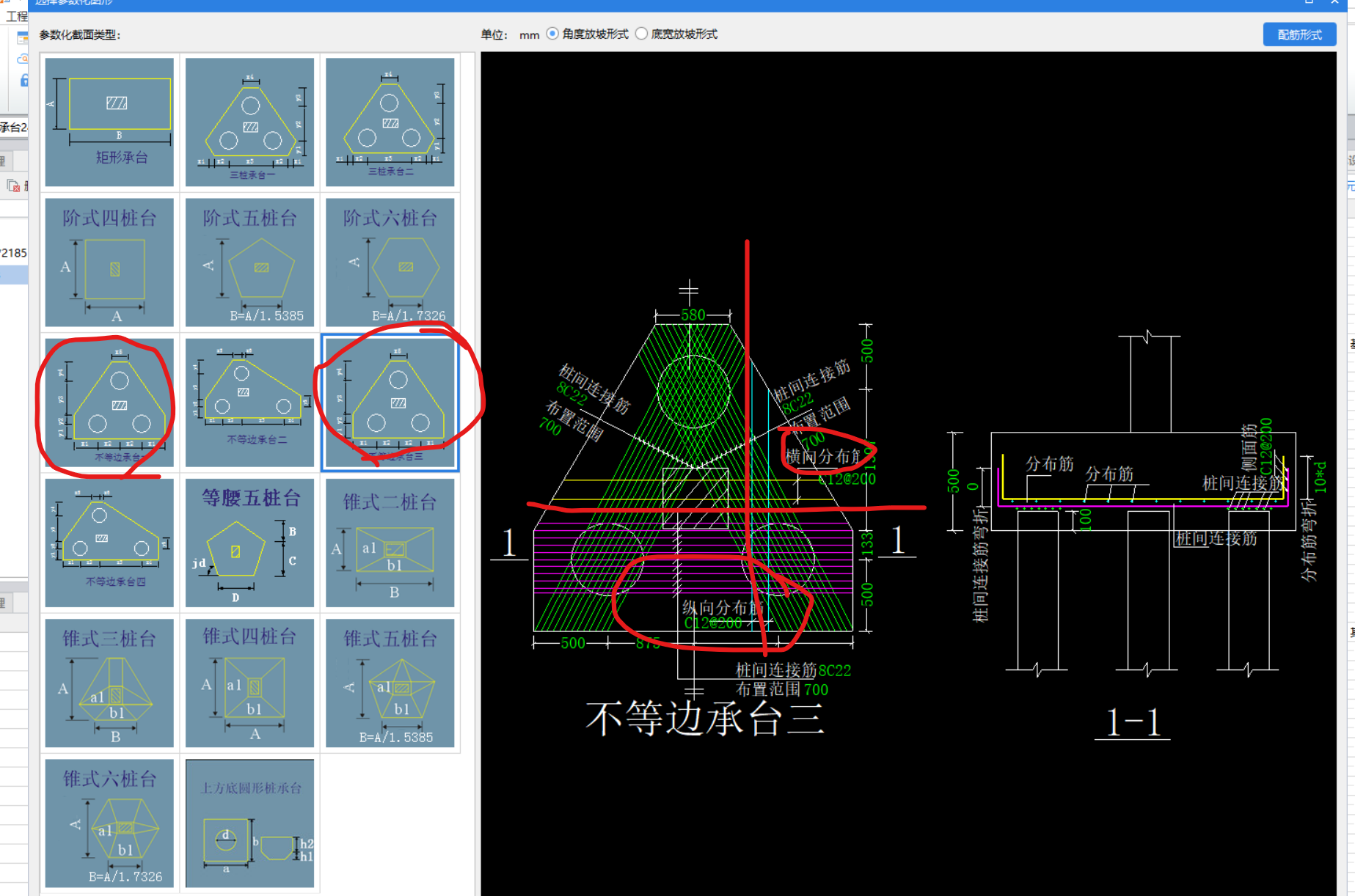Screen dimensions: 1355x896
Task: Pick the 不等边承台三 section thumbnail
Action: coord(390,402)
